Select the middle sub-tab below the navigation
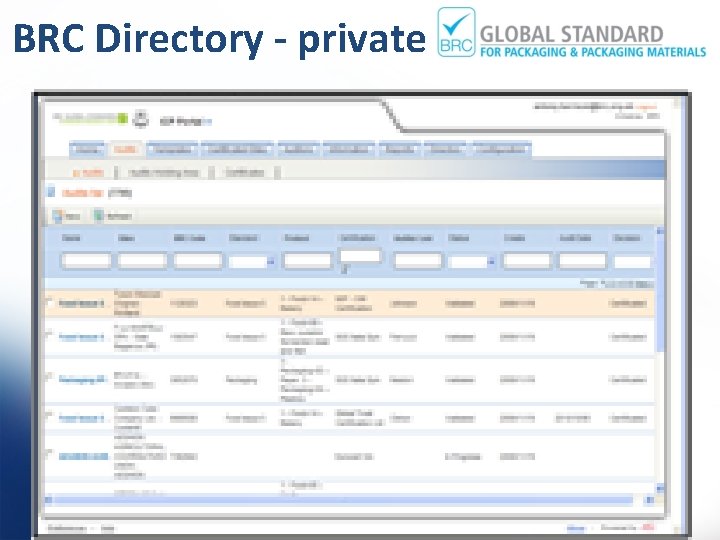 coord(163,173)
